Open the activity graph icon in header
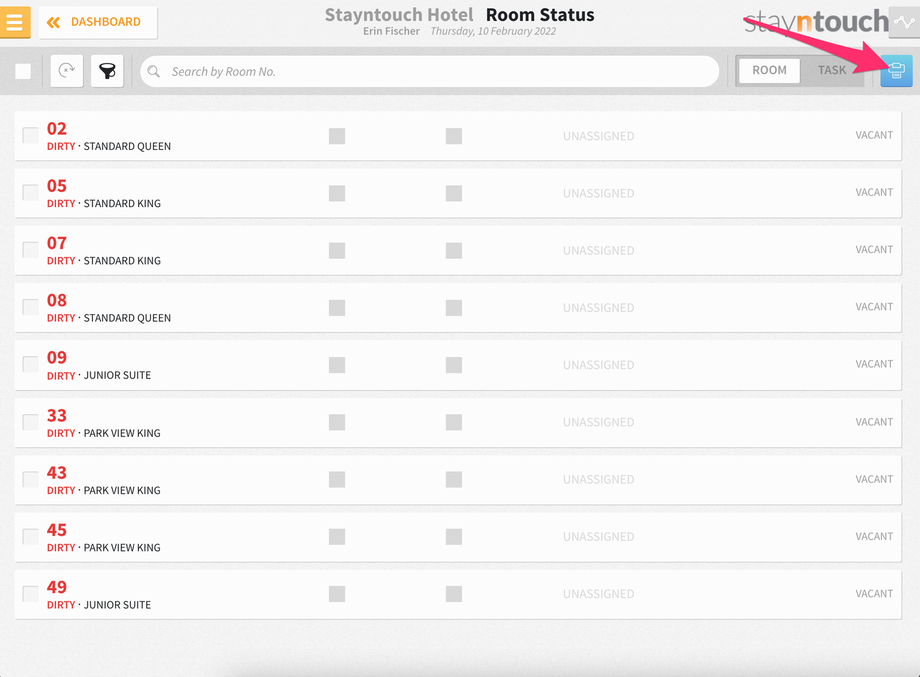Image resolution: width=920 pixels, height=677 pixels. [904, 22]
